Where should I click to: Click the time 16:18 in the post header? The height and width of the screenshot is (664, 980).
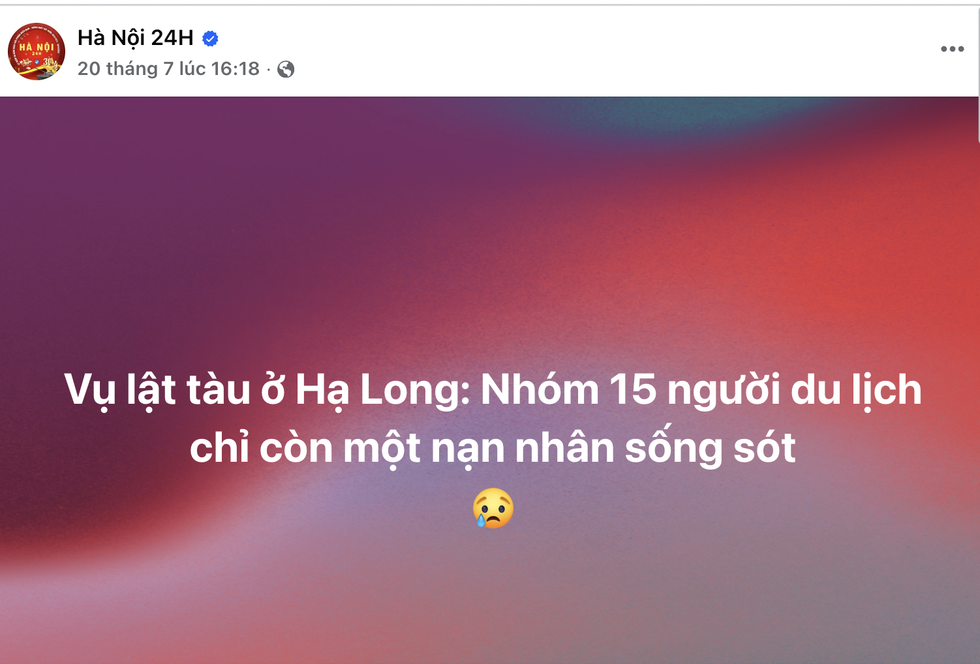click(237, 69)
